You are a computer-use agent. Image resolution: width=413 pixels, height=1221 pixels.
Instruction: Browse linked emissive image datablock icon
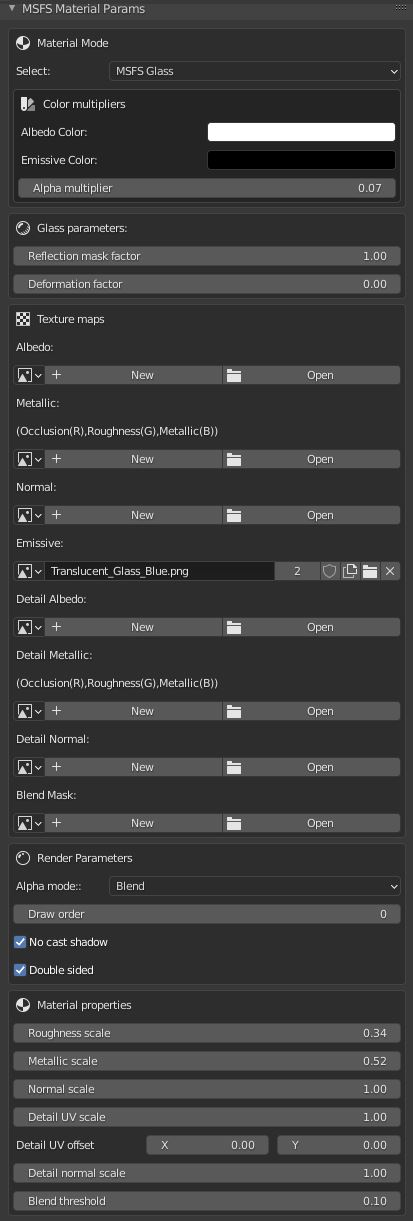click(x=29, y=571)
